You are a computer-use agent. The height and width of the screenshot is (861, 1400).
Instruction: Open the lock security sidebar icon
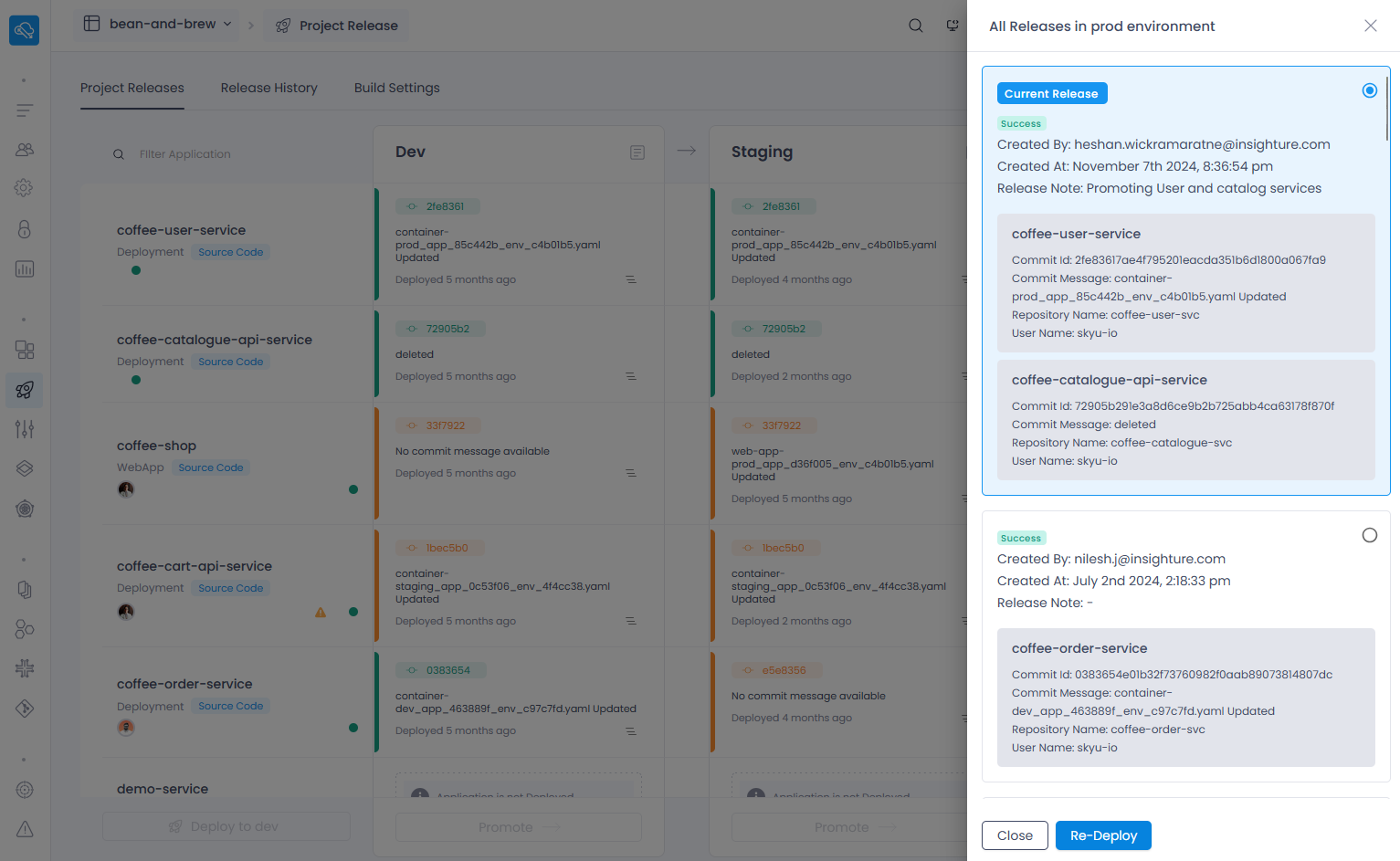point(25,228)
